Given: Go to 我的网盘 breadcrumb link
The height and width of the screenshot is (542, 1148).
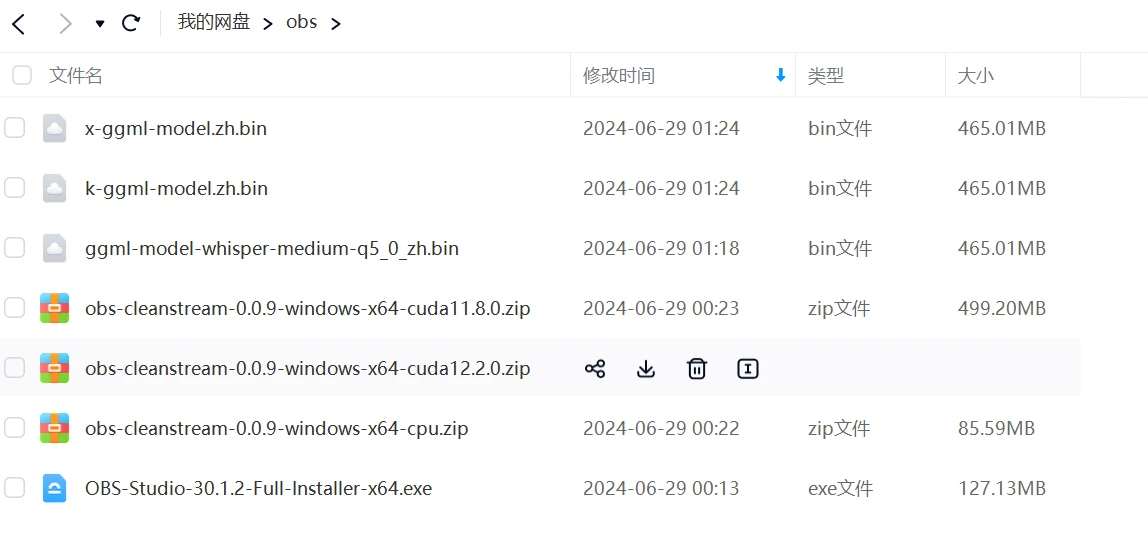Looking at the screenshot, I should [x=214, y=22].
